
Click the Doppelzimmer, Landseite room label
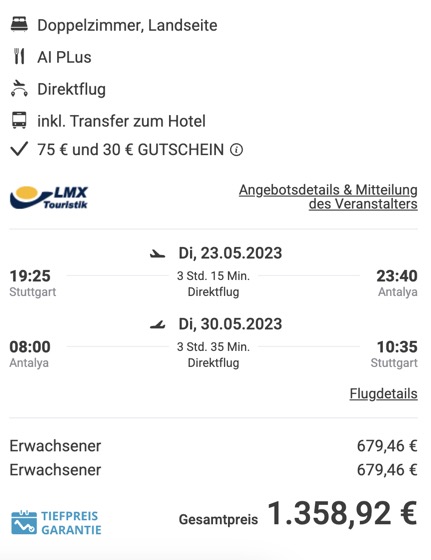point(127,25)
